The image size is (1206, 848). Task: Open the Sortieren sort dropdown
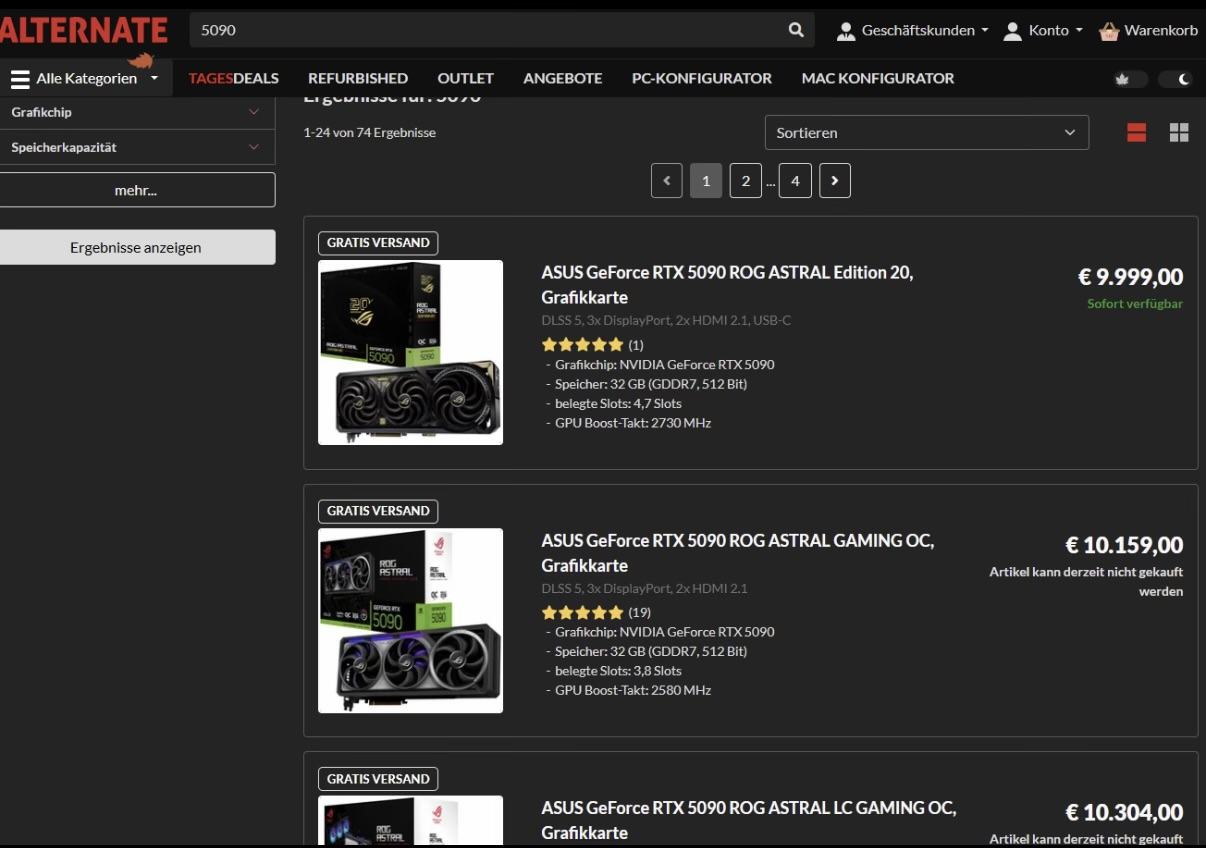926,132
